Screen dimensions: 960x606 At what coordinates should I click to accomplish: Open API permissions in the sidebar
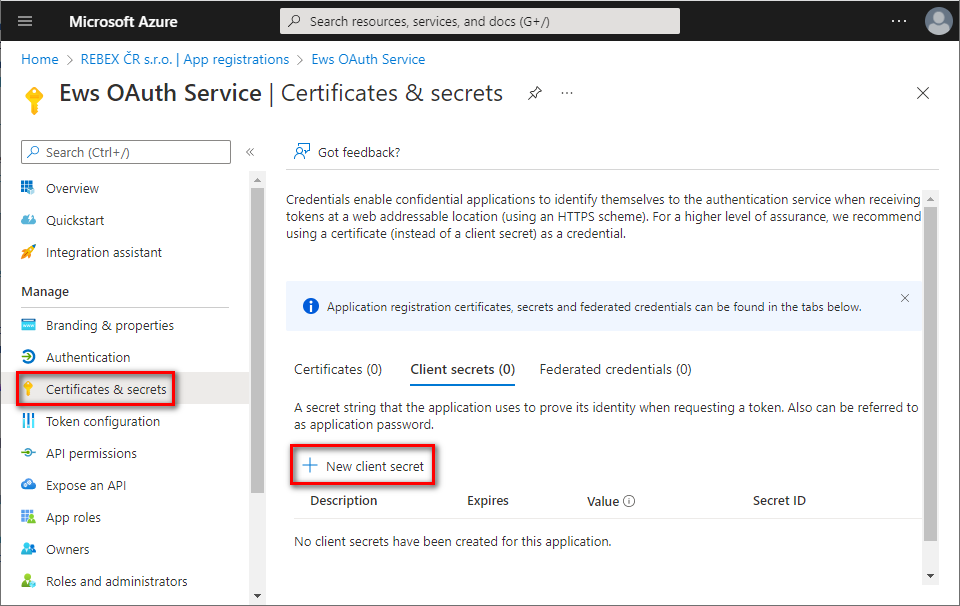(91, 453)
